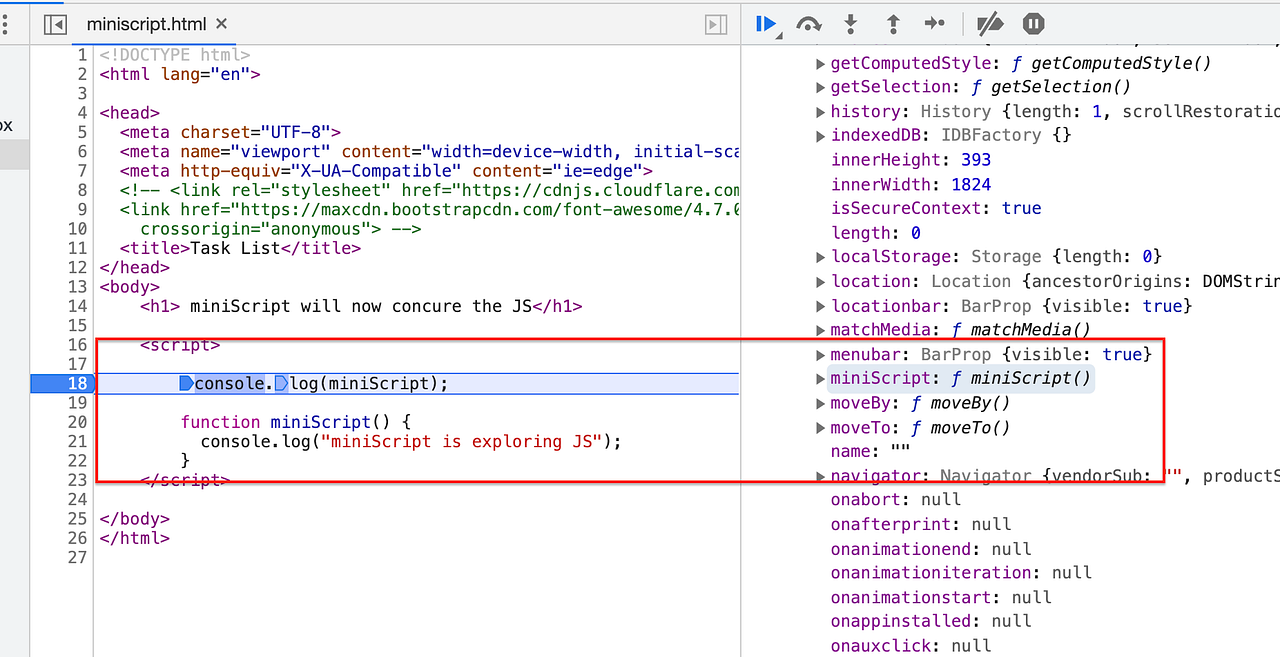
Task: Collapse the file navigator sidebar
Action: pyautogui.click(x=55, y=23)
